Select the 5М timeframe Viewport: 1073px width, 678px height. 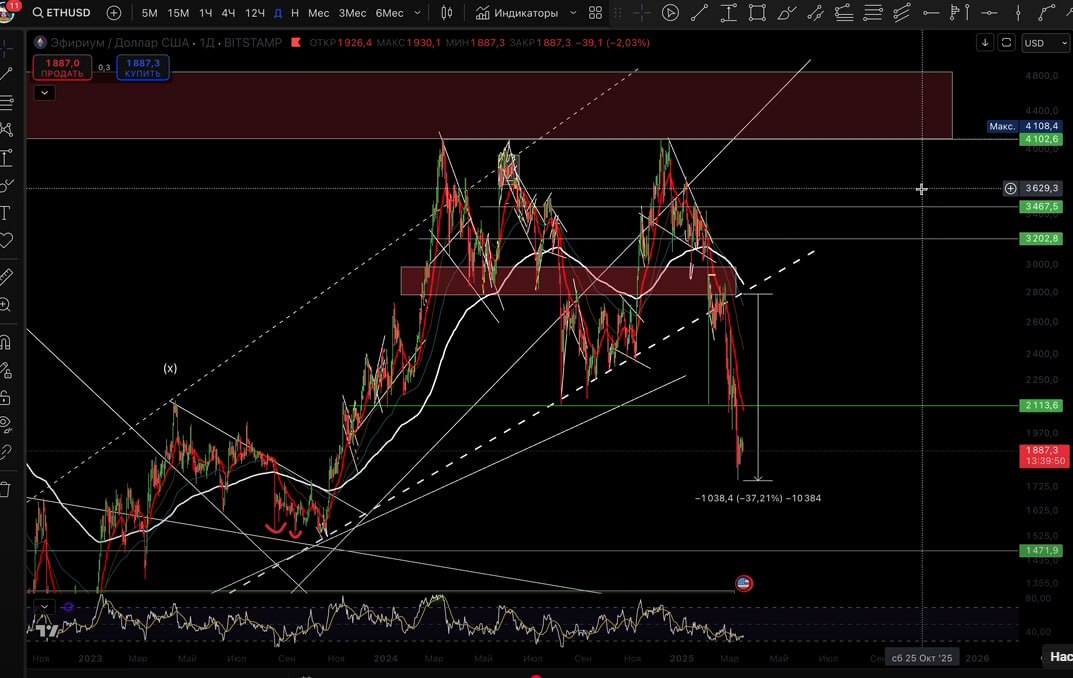pos(149,12)
